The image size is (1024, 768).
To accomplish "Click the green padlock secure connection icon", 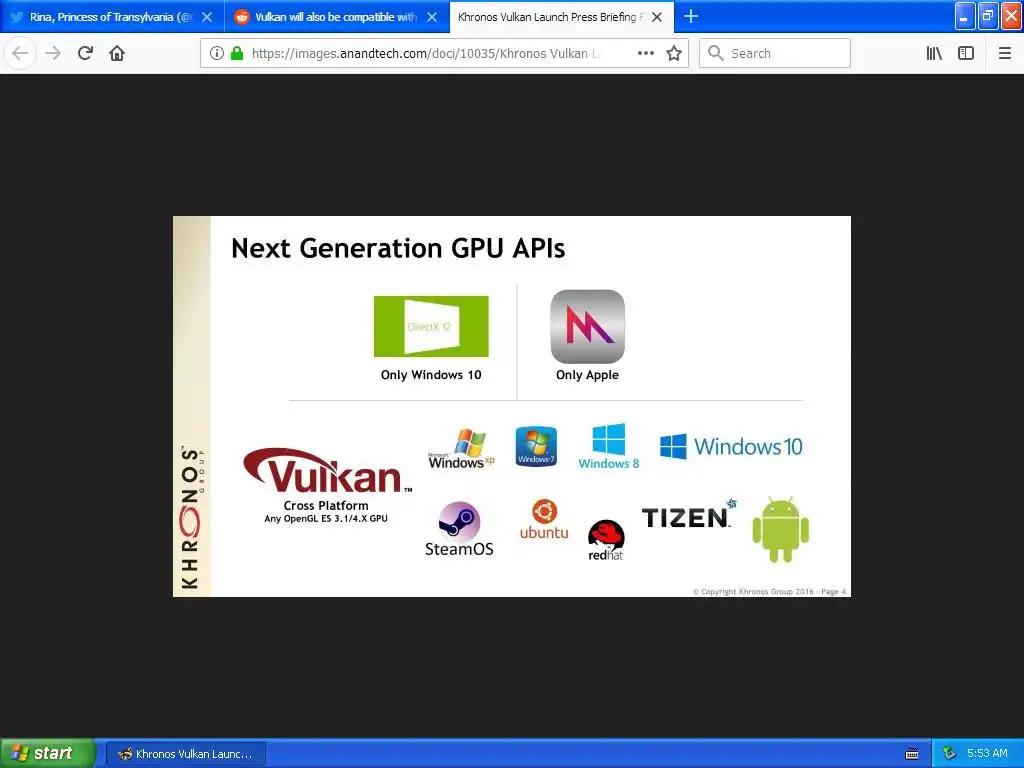I will click(x=238, y=53).
